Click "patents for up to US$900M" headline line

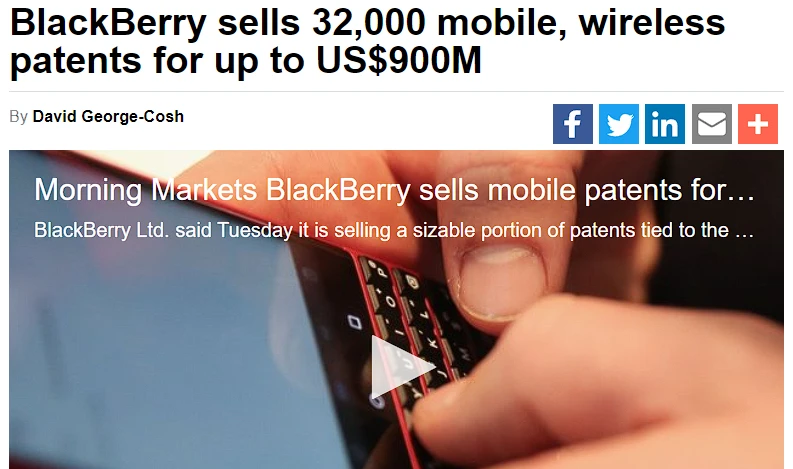[x=246, y=61]
